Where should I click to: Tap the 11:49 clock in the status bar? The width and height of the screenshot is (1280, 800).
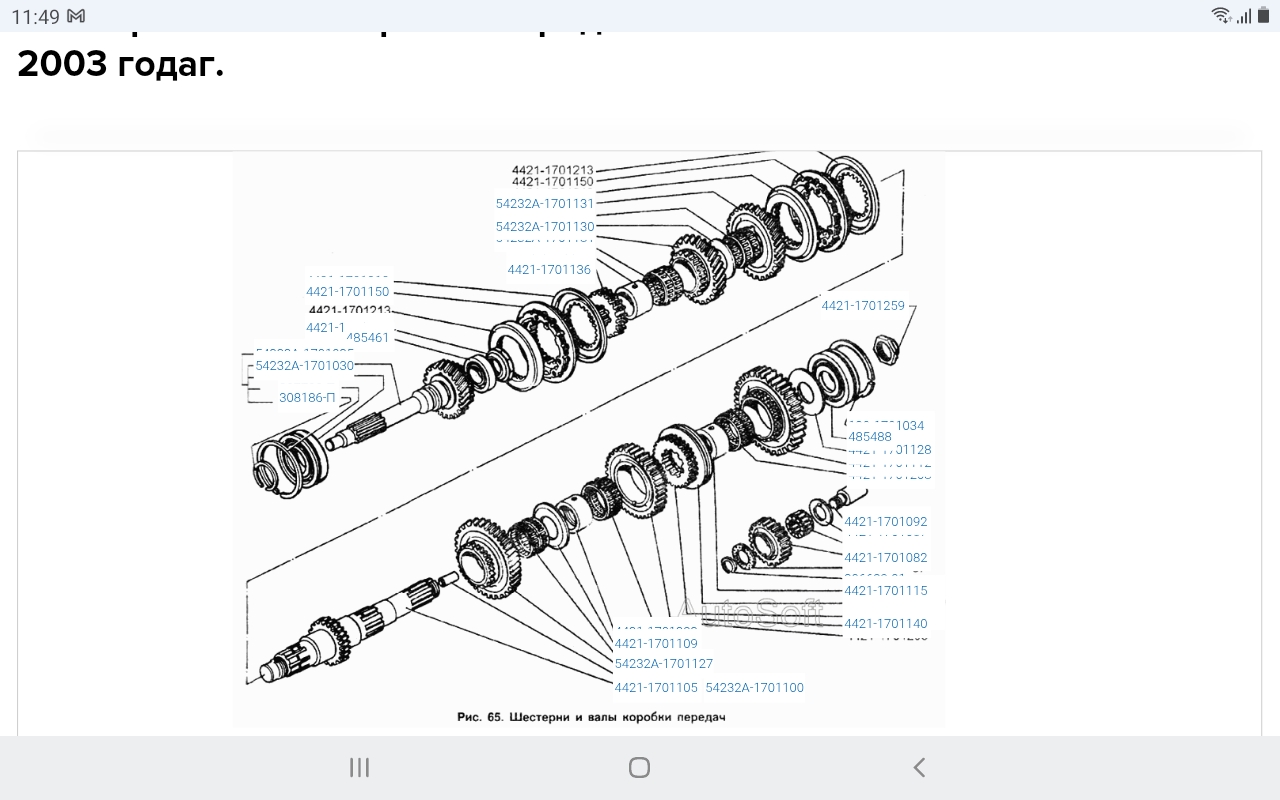point(36,16)
